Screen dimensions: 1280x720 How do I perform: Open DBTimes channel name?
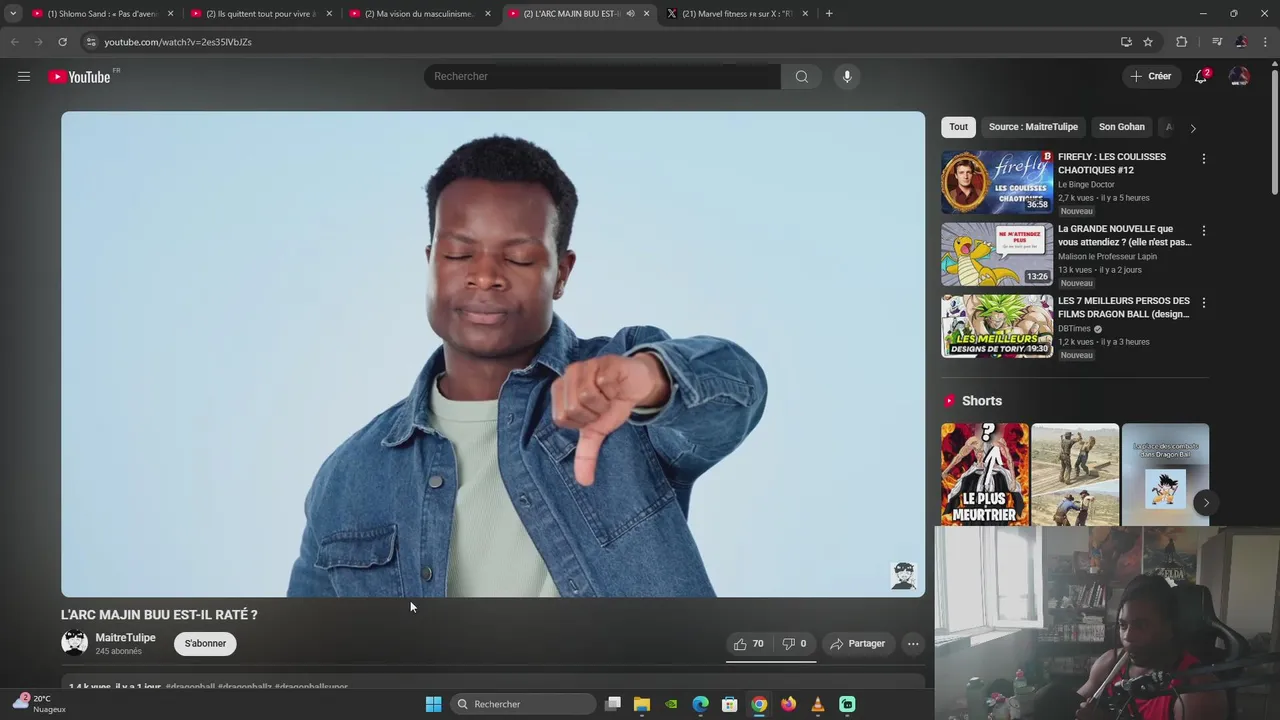[1074, 329]
